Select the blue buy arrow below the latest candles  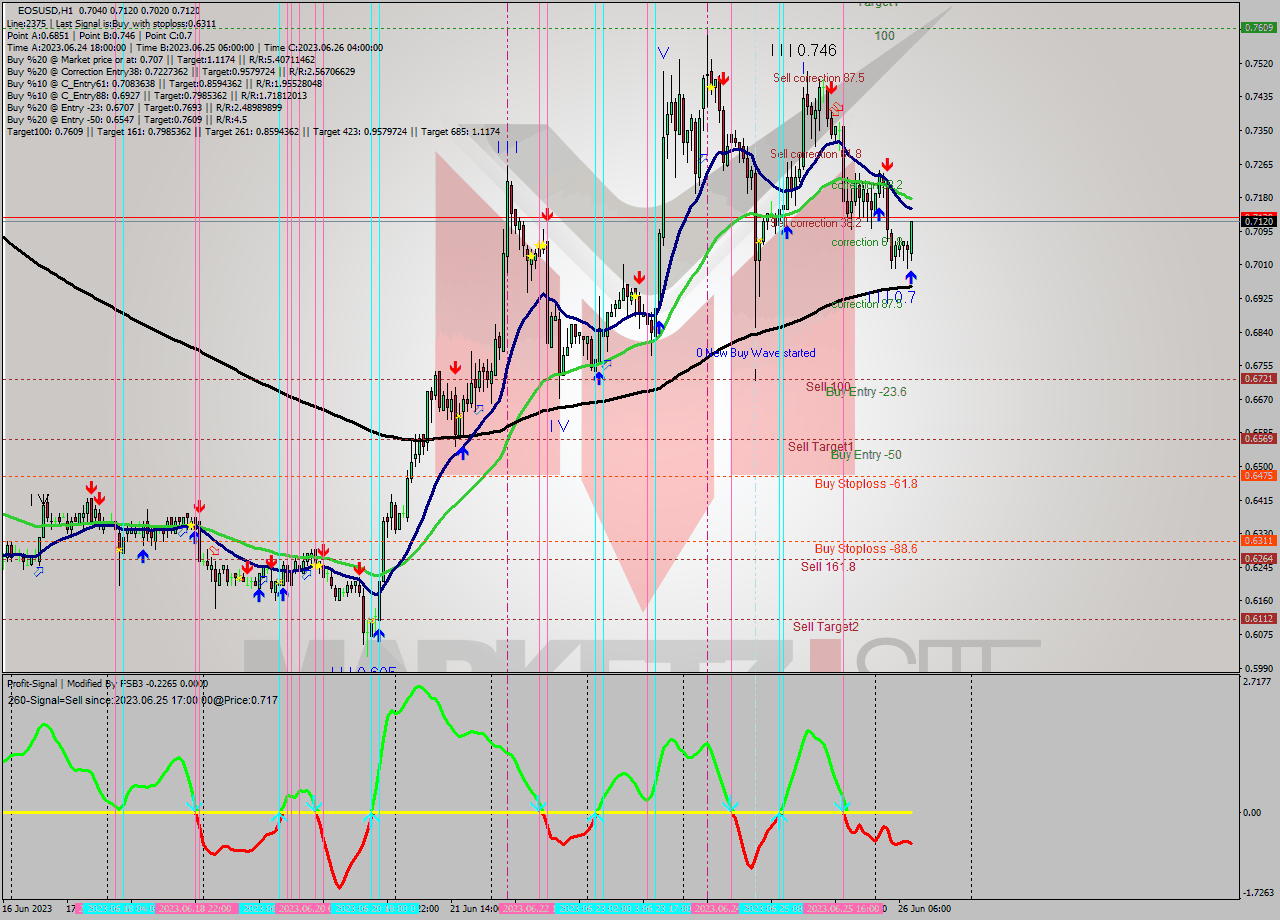pos(911,276)
